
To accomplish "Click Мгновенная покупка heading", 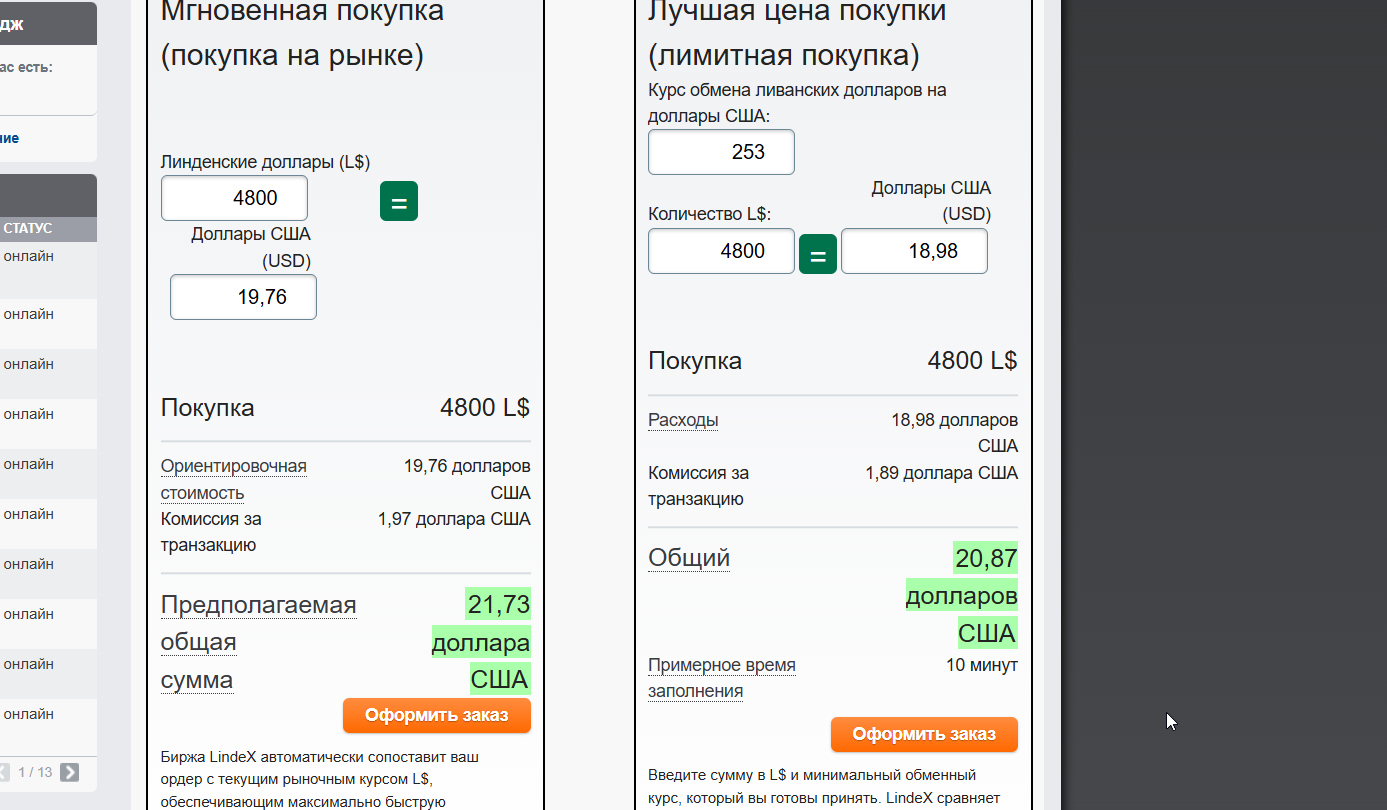I will [302, 32].
